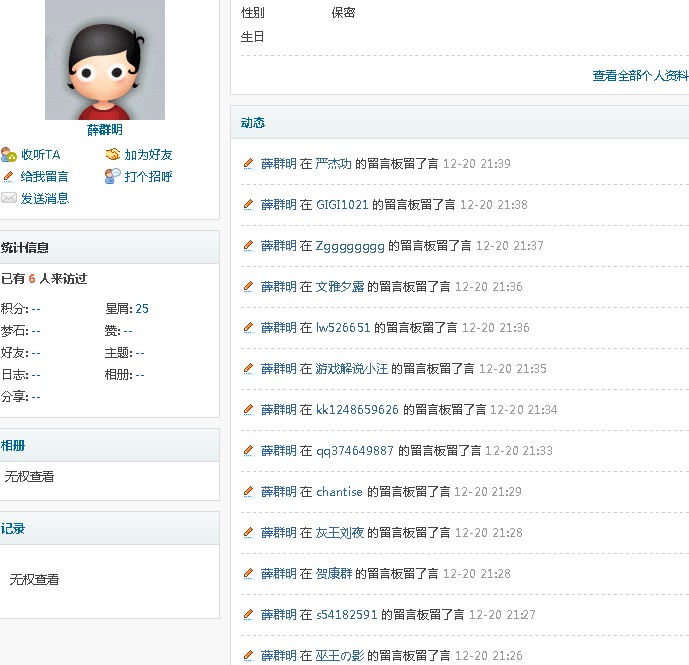Click pencil icon beside 贺康群 feed entry
Image resolution: width=689 pixels, height=665 pixels.
(x=249, y=574)
